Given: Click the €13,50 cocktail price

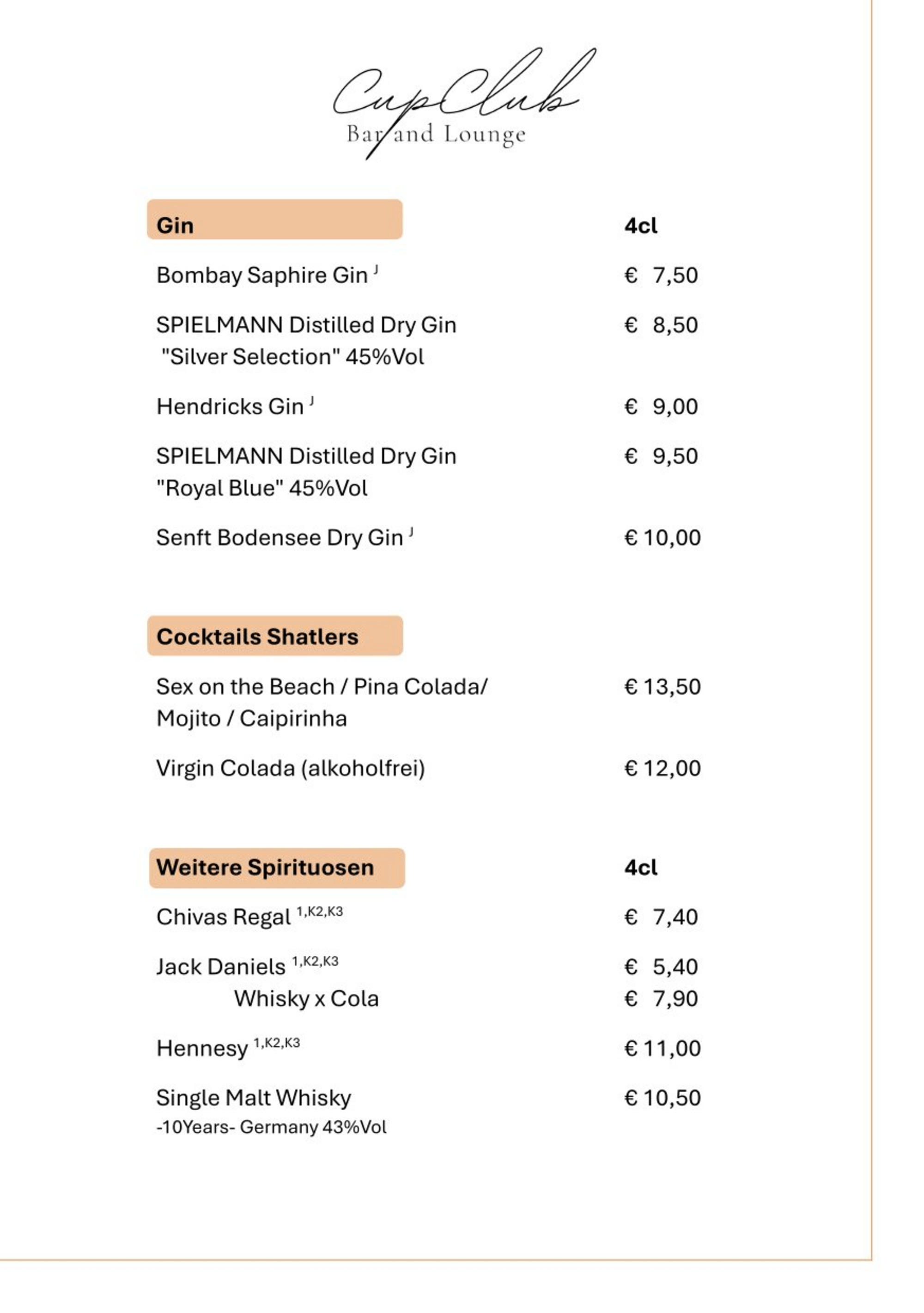Looking at the screenshot, I should point(662,687).
